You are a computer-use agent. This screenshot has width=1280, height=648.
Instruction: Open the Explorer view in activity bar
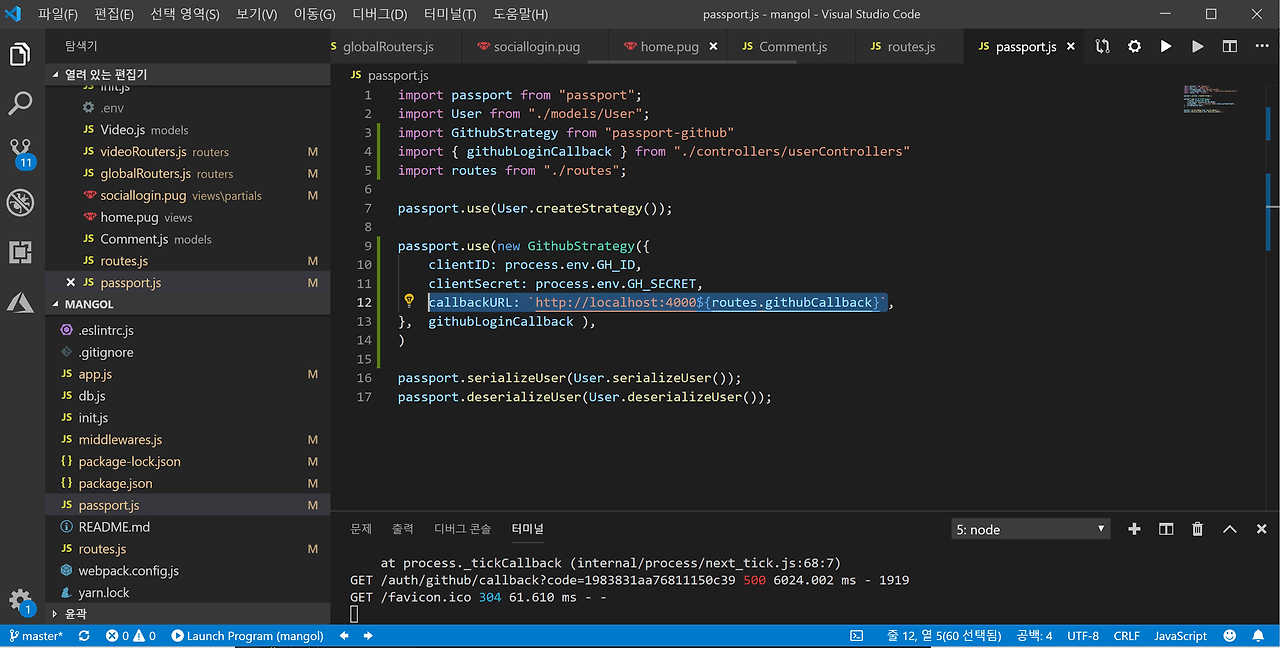coord(20,54)
